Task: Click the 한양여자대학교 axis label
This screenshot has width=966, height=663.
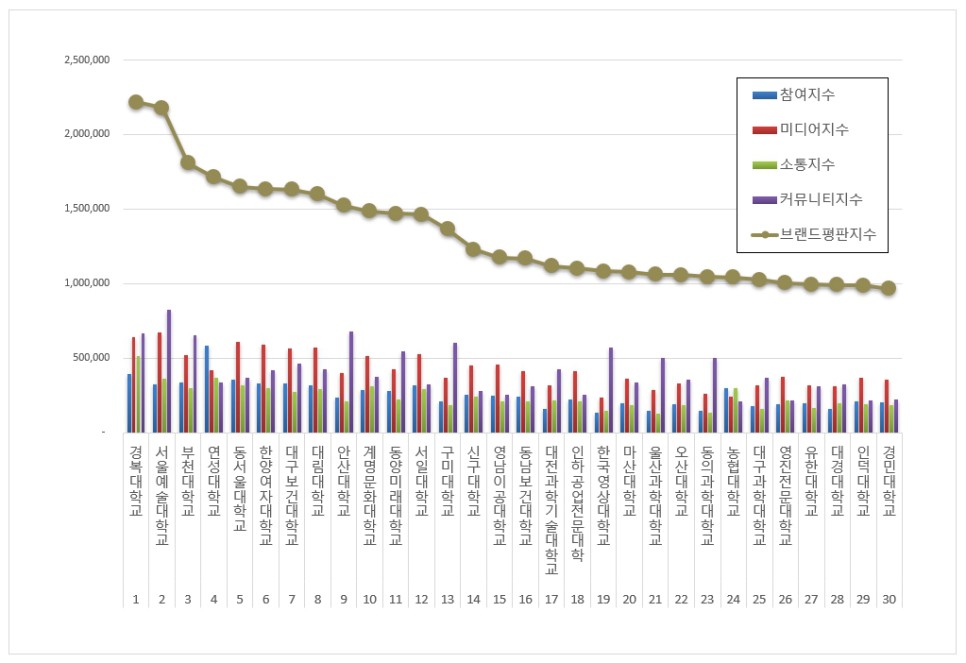Action: [266, 495]
